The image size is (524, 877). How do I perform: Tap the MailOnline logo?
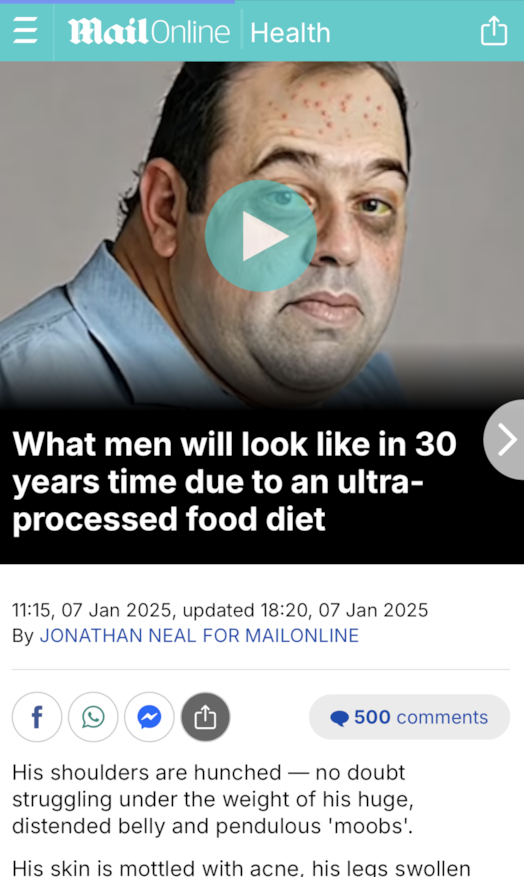(149, 31)
